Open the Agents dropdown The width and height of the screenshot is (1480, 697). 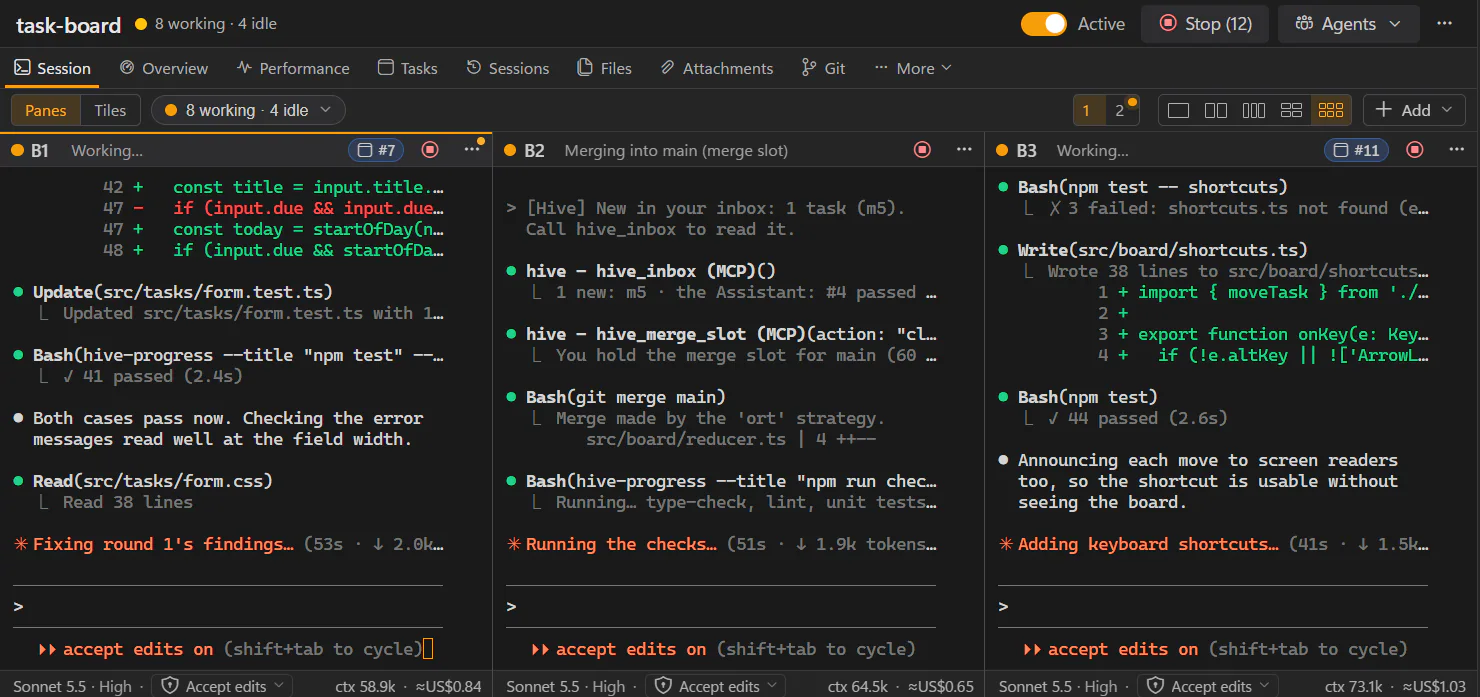(x=1348, y=24)
